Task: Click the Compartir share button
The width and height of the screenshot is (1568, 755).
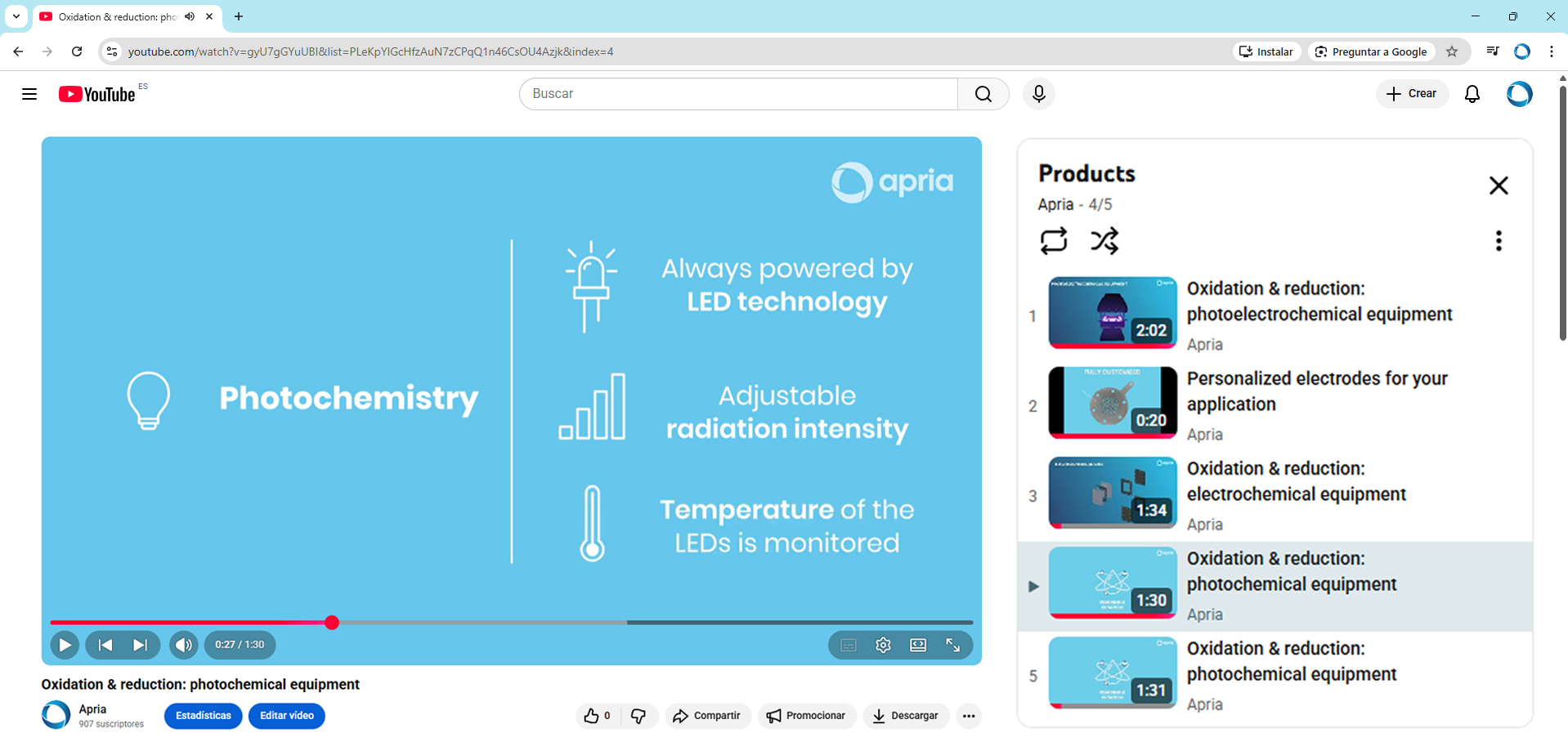Action: [x=707, y=716]
